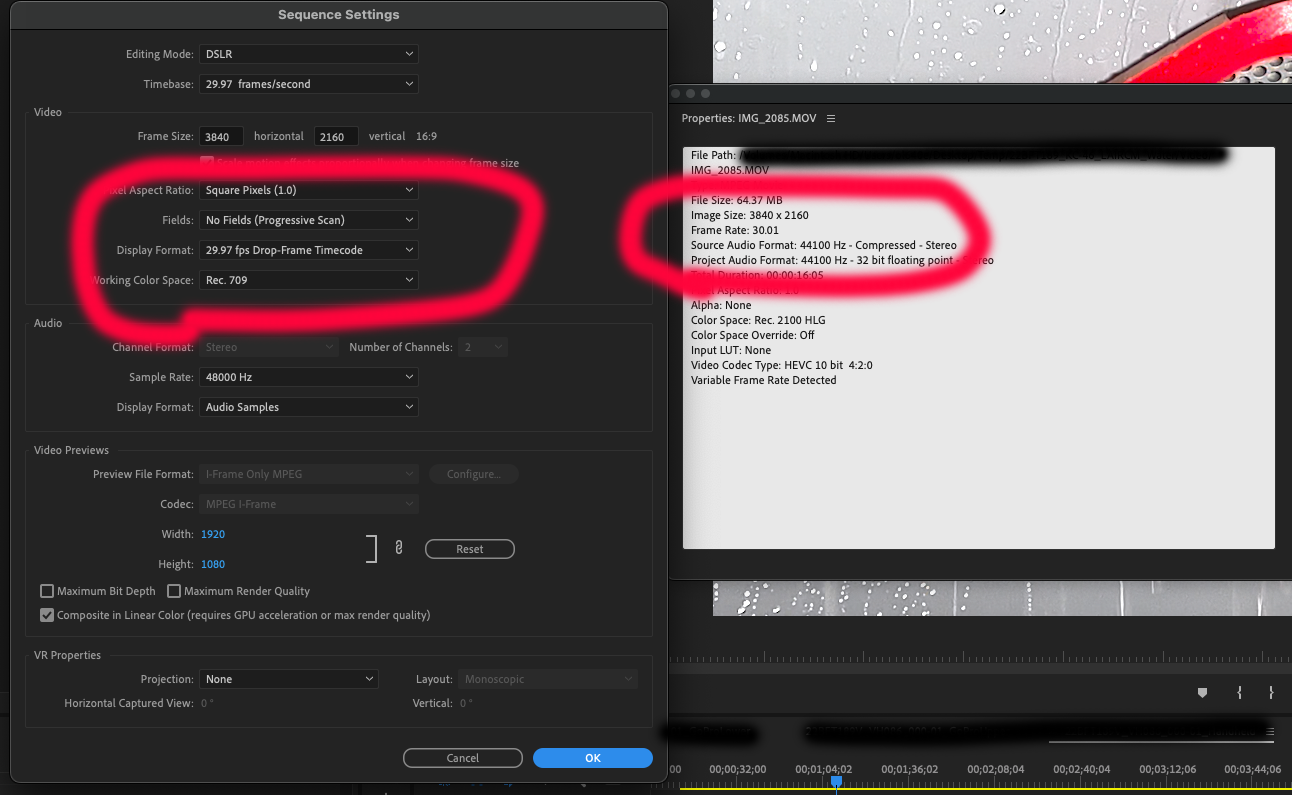
Task: Disable the Composite in Linear Color checkbox
Action: coord(47,615)
